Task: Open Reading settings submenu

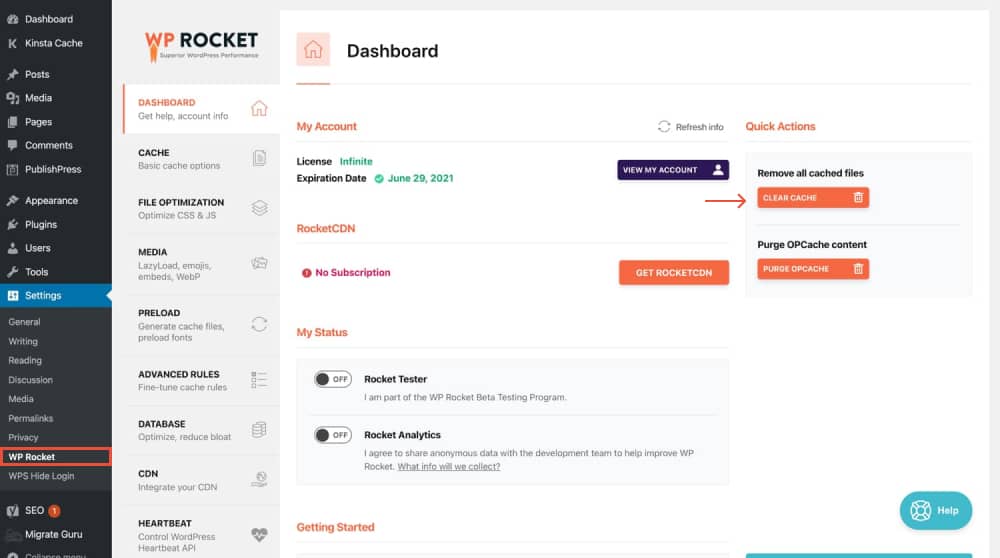Action: (25, 360)
